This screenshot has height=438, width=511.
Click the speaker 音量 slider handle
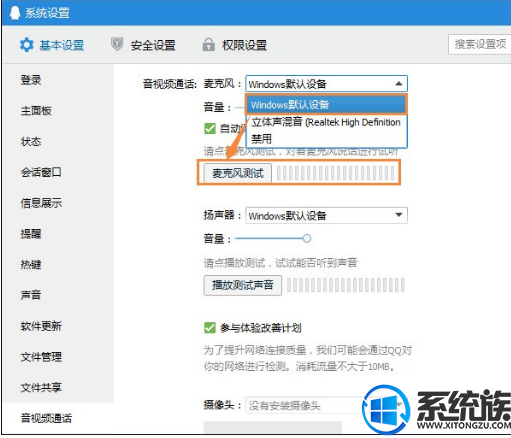(307, 238)
